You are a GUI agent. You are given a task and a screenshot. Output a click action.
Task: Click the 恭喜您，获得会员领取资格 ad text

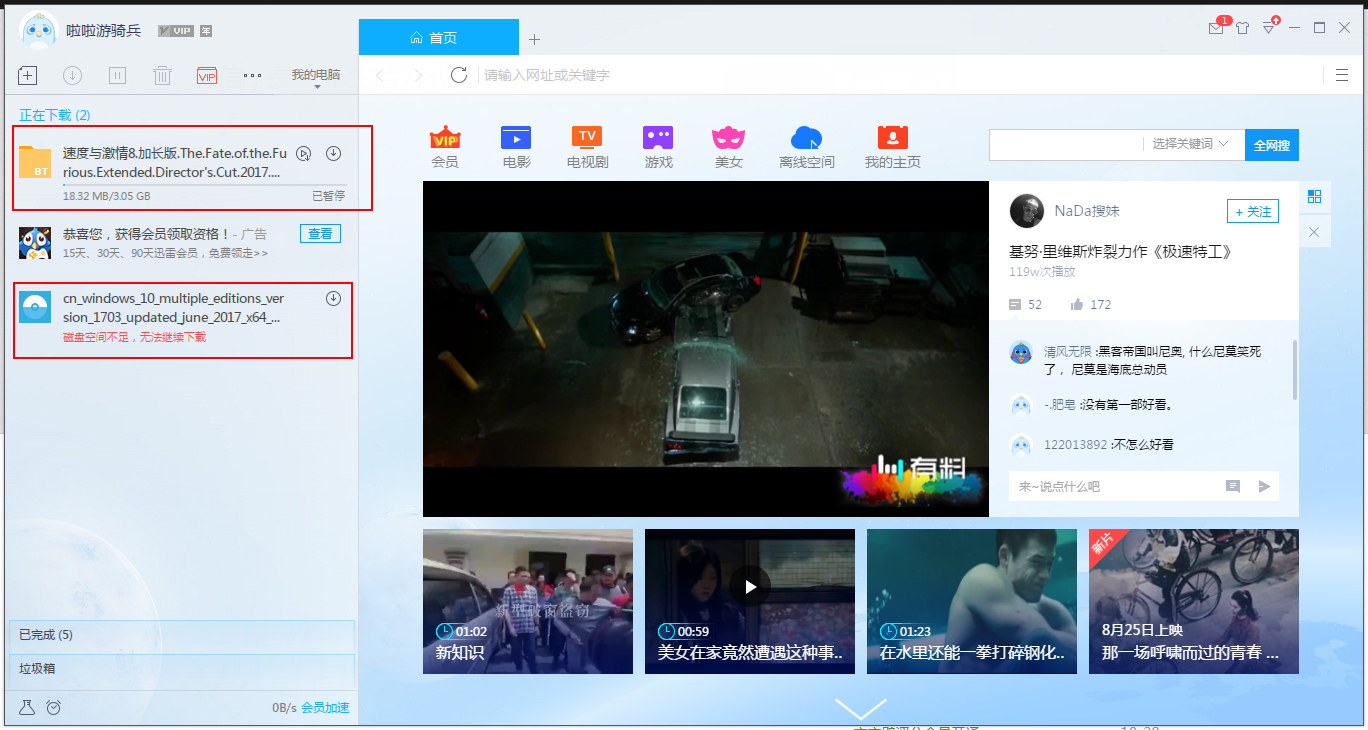pyautogui.click(x=147, y=234)
